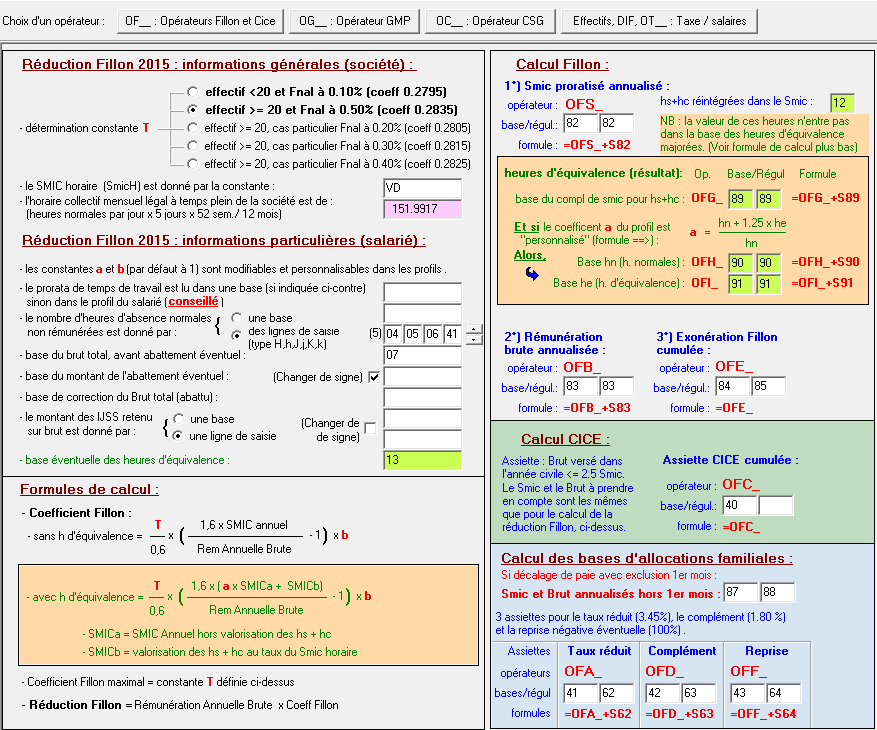This screenshot has width=877, height=730.
Task: Click OFS_ base field containing first 82
Action: coord(580,123)
